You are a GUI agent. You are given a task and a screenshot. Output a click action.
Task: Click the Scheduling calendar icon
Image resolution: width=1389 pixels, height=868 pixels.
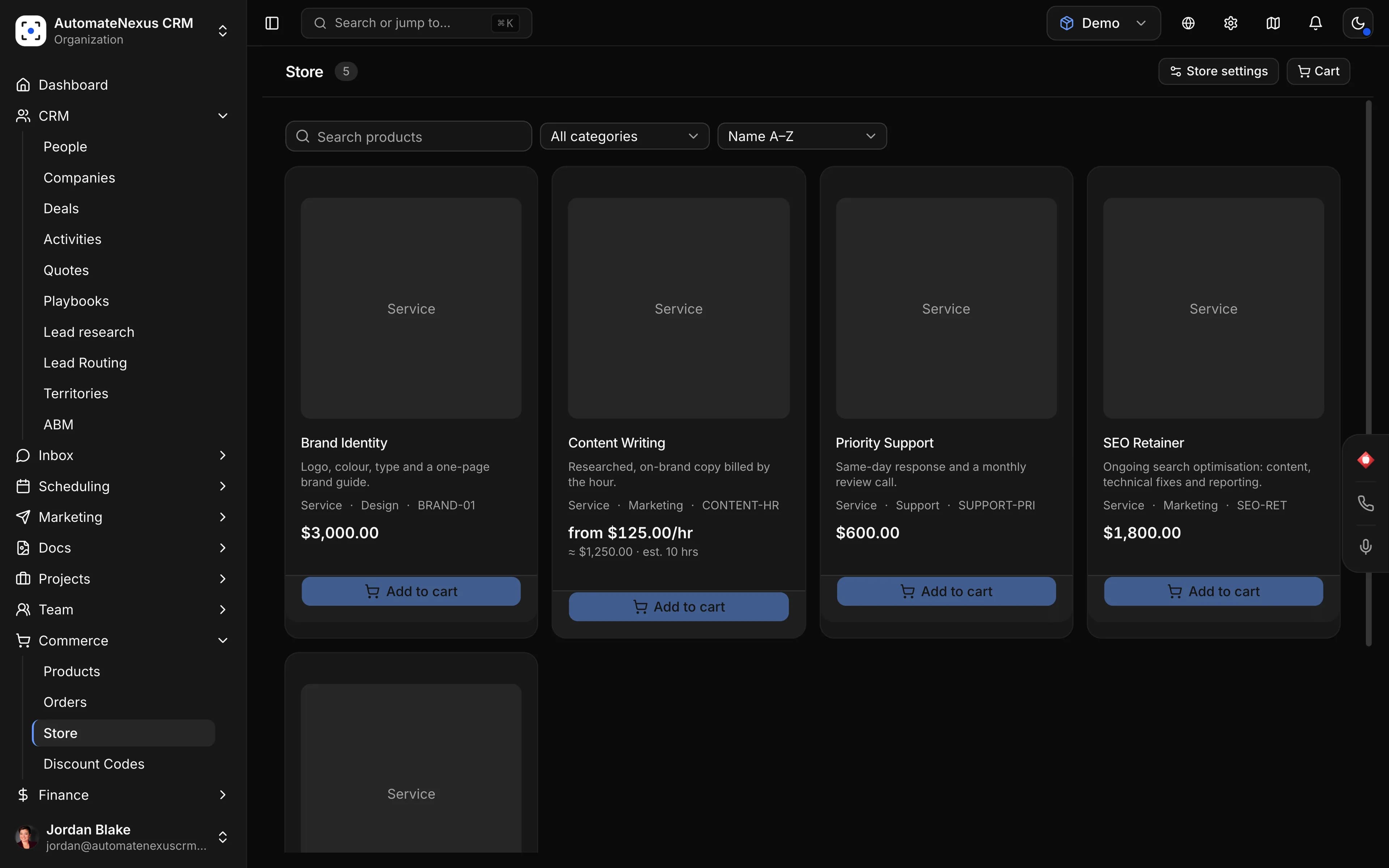coord(23,486)
